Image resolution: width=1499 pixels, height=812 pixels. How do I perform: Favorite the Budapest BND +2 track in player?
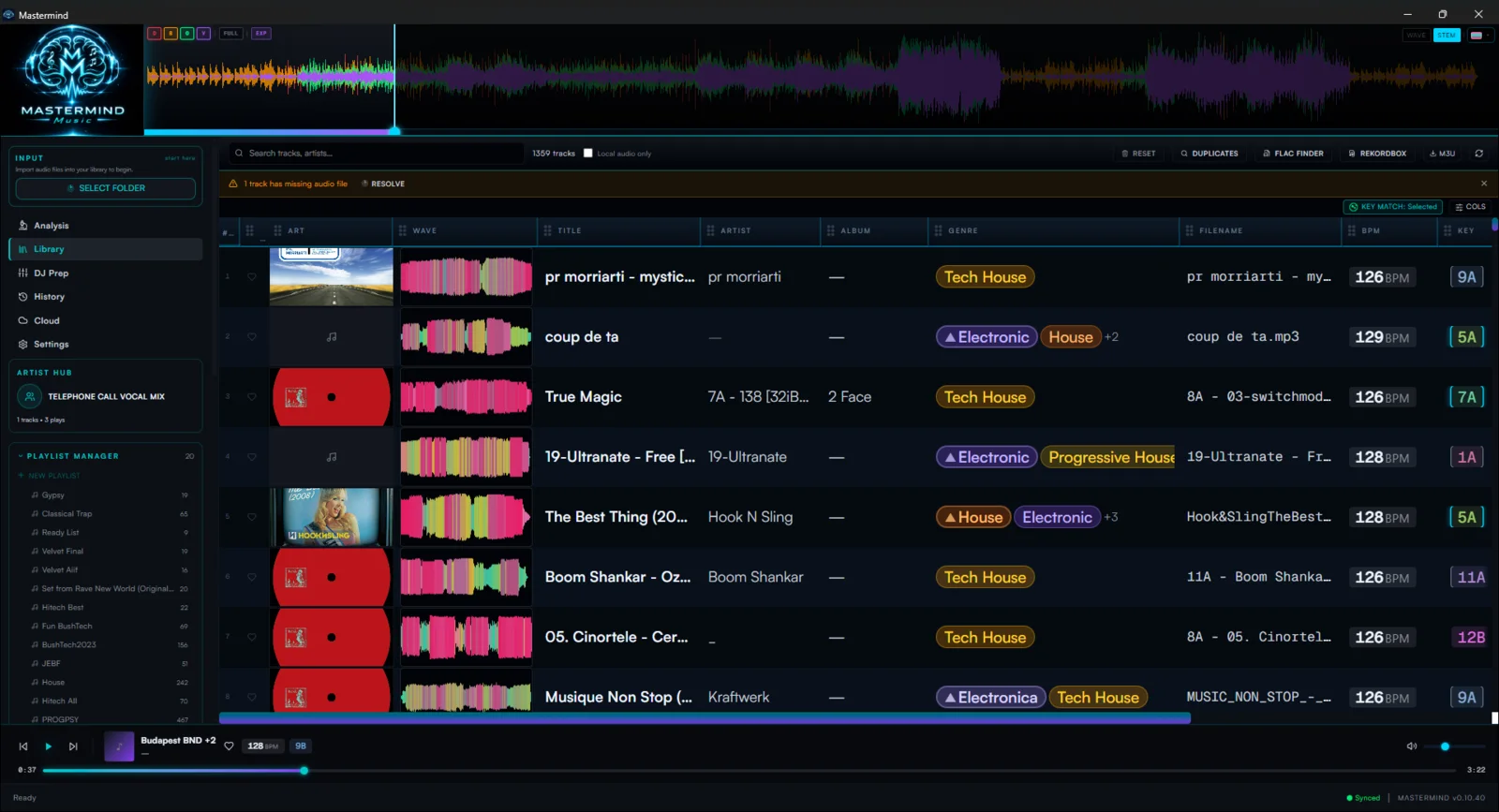pyautogui.click(x=229, y=746)
